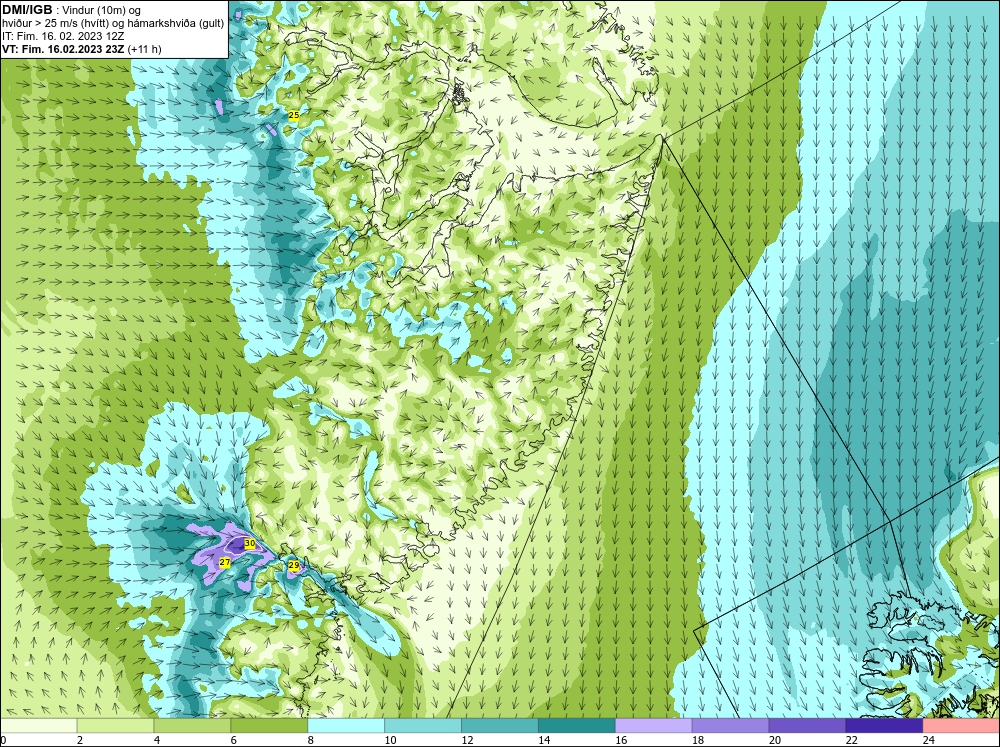Viewport: 1000px width, 747px height.
Task: Click the 8–10 m/s pale cyan legend swatch
Action: 346,726
